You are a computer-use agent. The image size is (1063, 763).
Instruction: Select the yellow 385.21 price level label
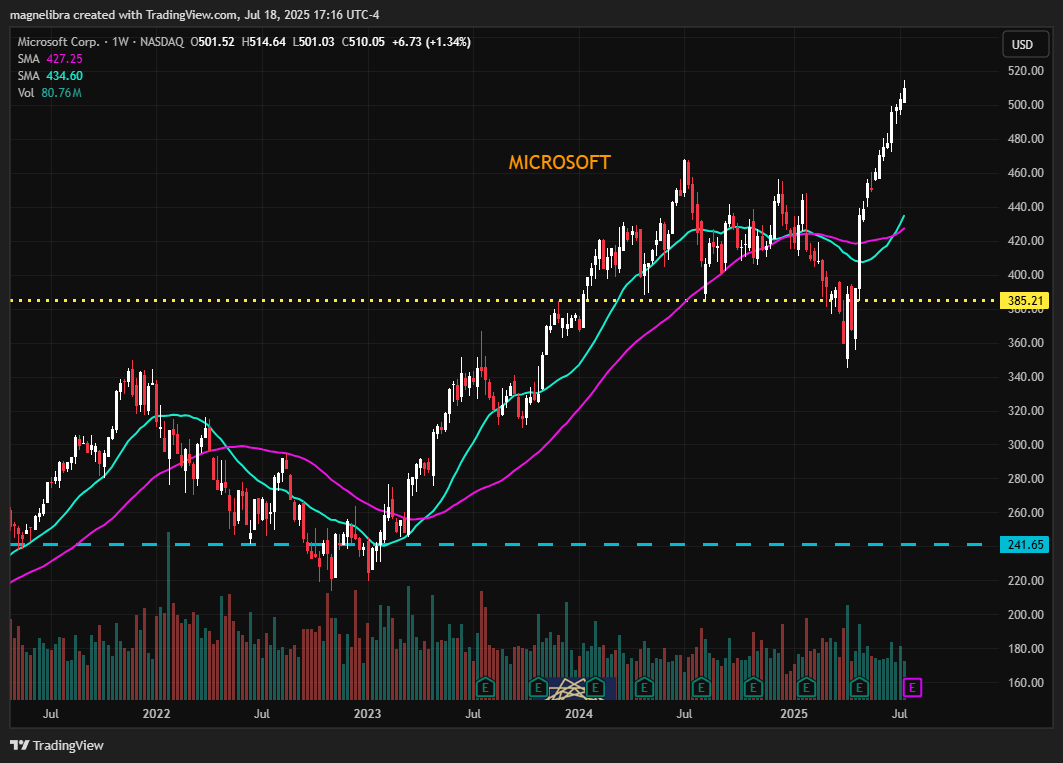(1024, 300)
